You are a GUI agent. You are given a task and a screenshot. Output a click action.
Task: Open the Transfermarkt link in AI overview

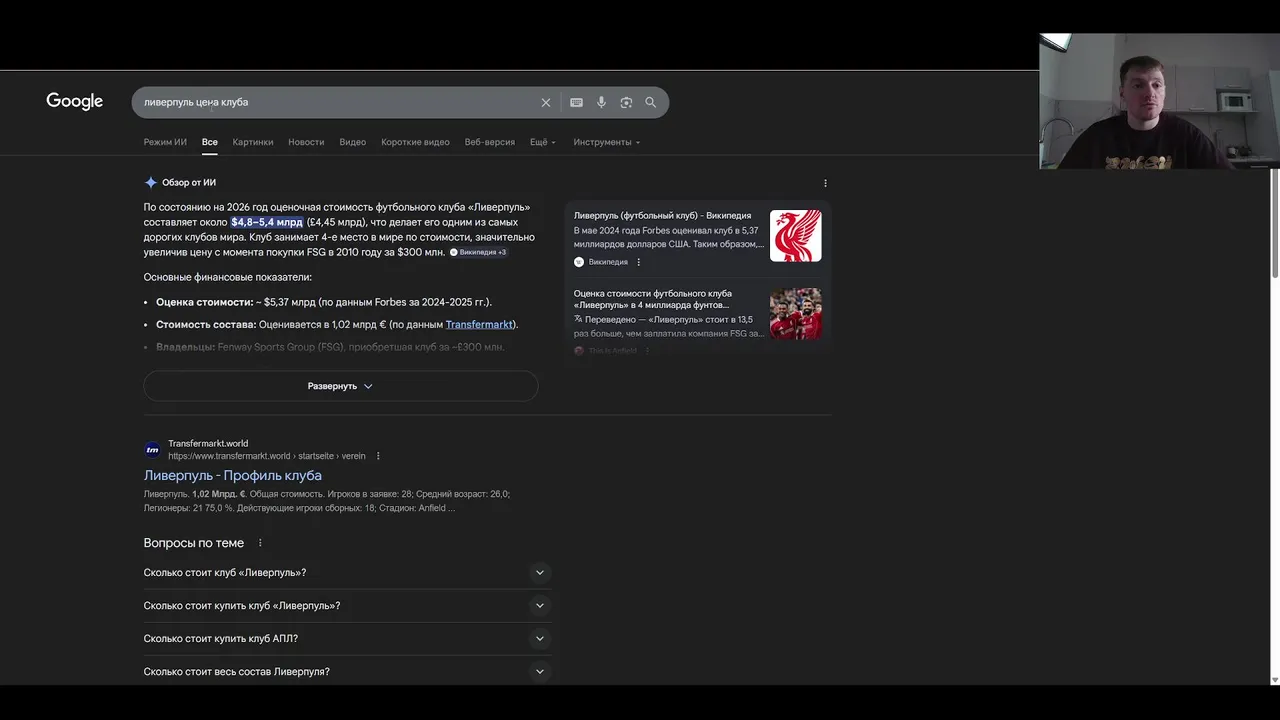point(479,324)
